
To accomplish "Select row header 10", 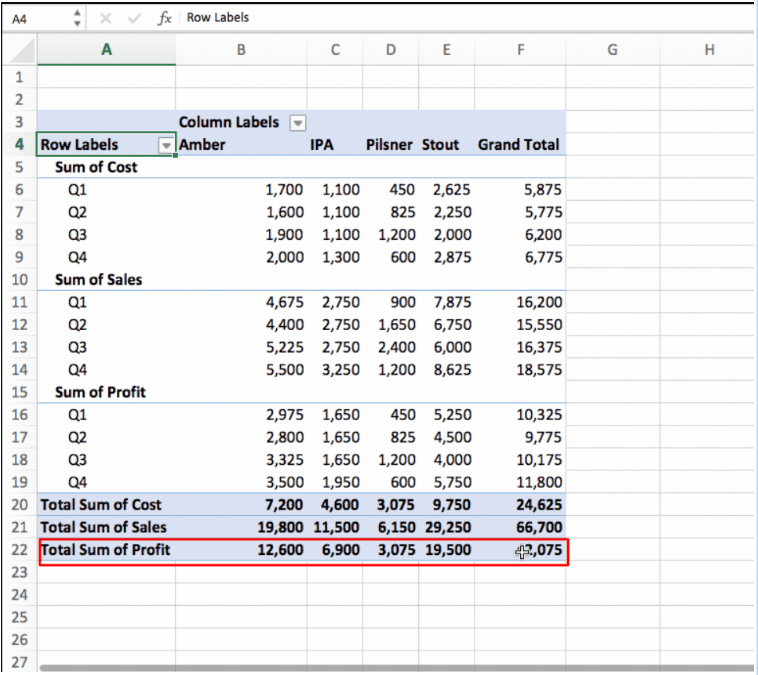I will pyautogui.click(x=19, y=280).
